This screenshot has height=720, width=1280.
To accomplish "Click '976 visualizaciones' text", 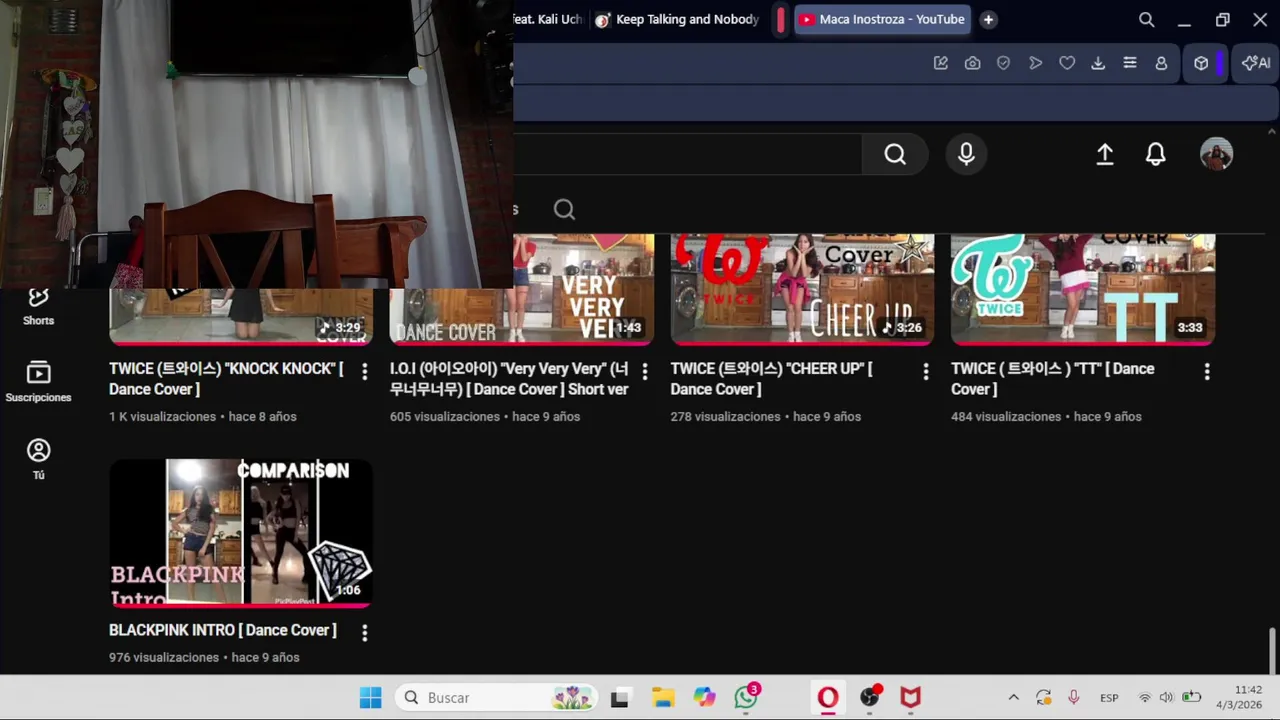I will coord(164,657).
